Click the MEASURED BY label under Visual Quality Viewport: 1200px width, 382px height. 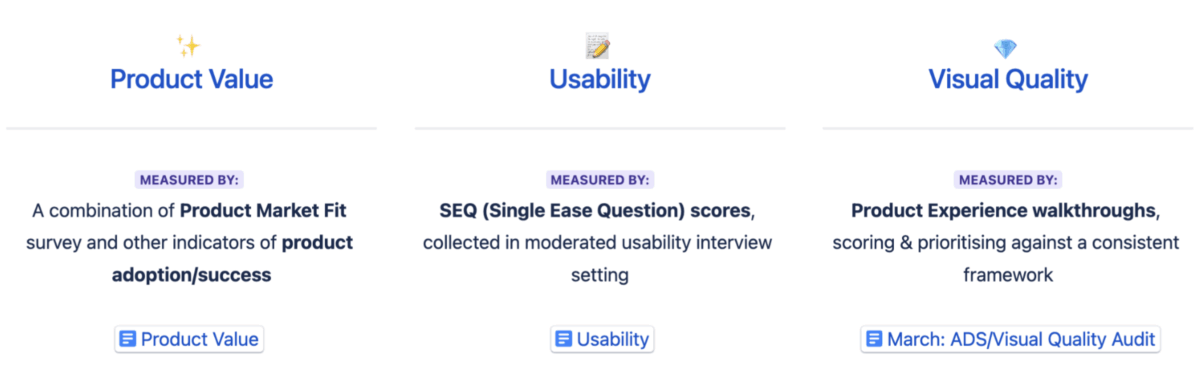click(x=1008, y=180)
